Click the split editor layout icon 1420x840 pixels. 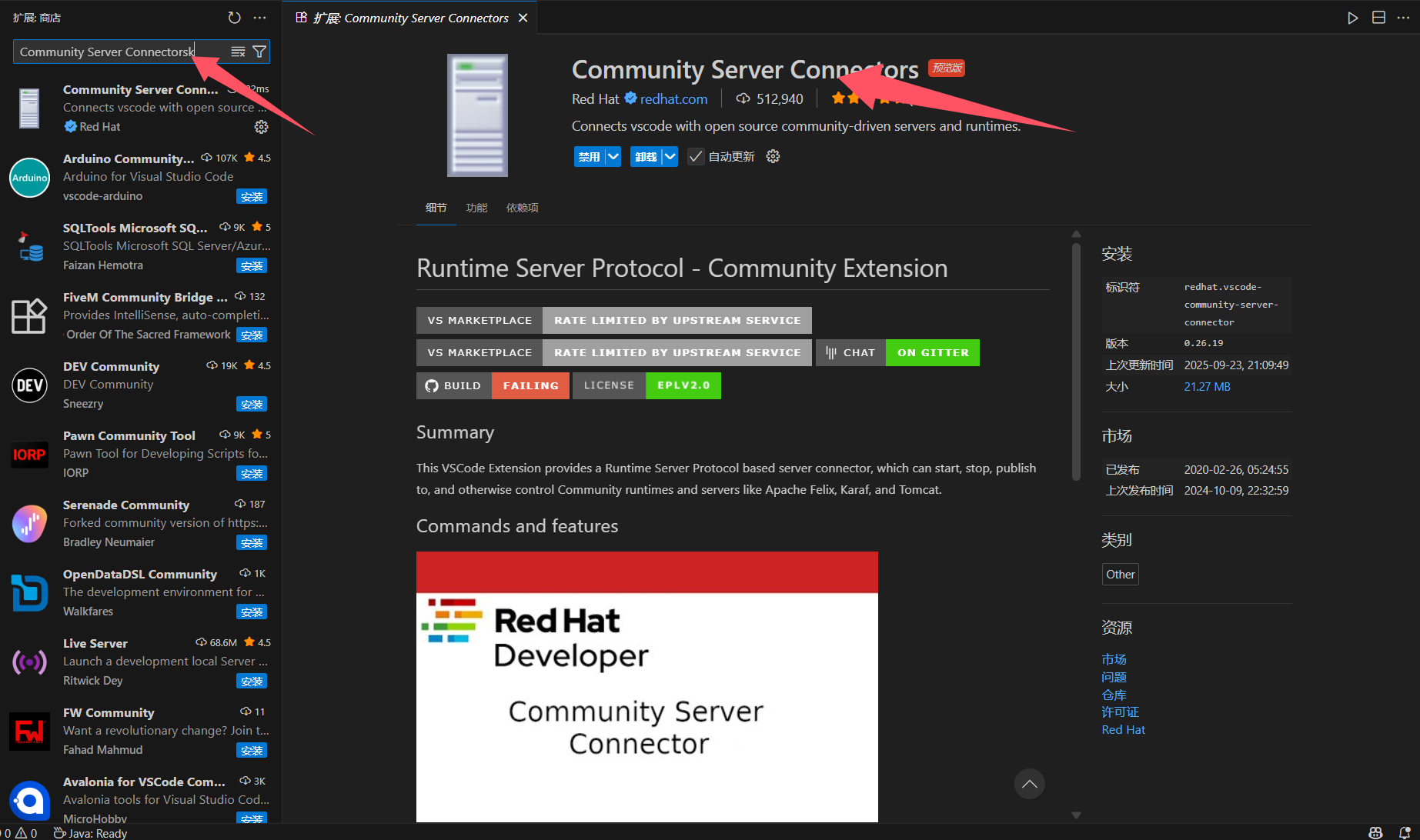tap(1378, 18)
